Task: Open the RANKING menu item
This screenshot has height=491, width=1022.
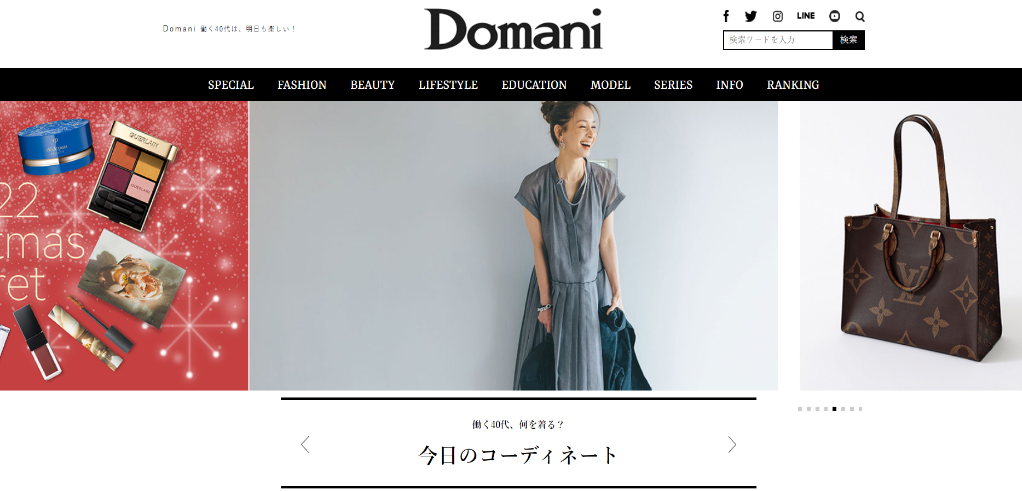Action: [x=793, y=85]
